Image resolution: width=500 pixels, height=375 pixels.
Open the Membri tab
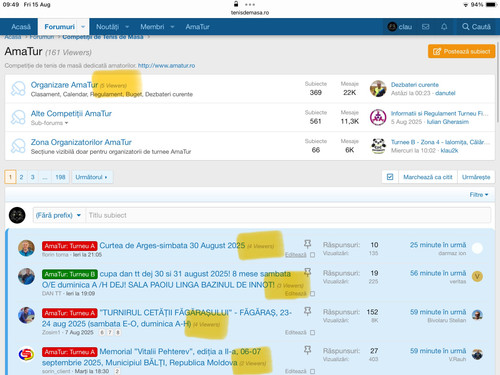pyautogui.click(x=152, y=27)
